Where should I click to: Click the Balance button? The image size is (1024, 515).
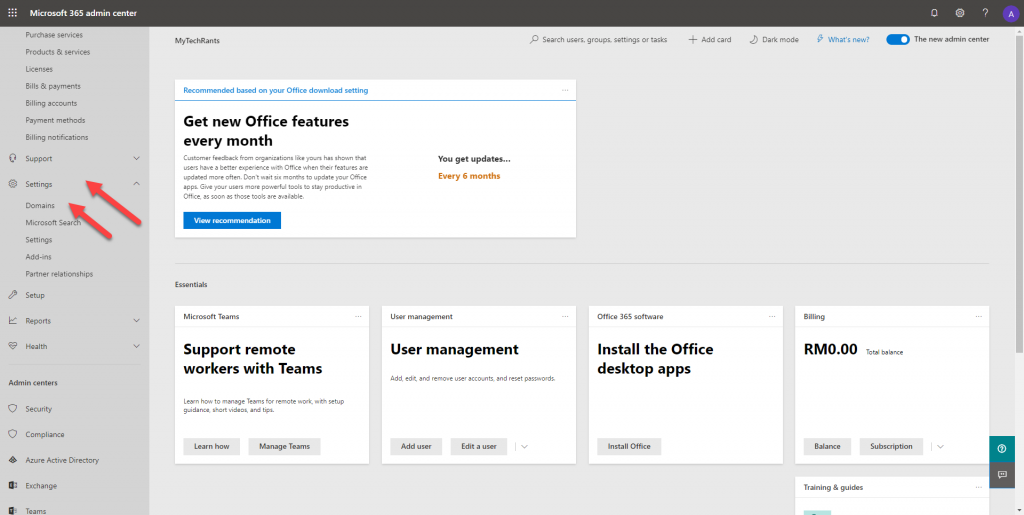(x=827, y=446)
